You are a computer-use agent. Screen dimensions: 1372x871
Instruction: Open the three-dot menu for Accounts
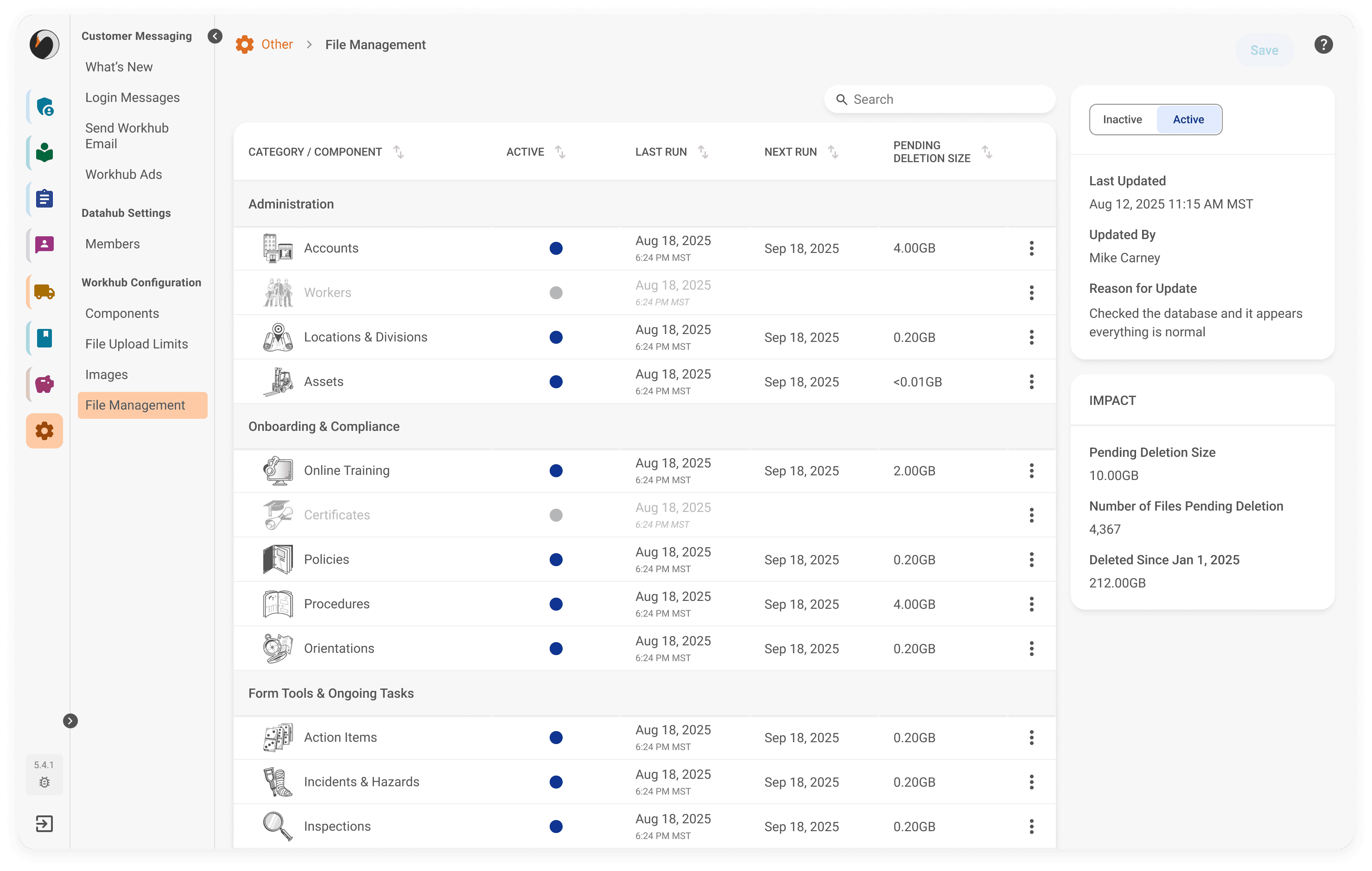1031,248
